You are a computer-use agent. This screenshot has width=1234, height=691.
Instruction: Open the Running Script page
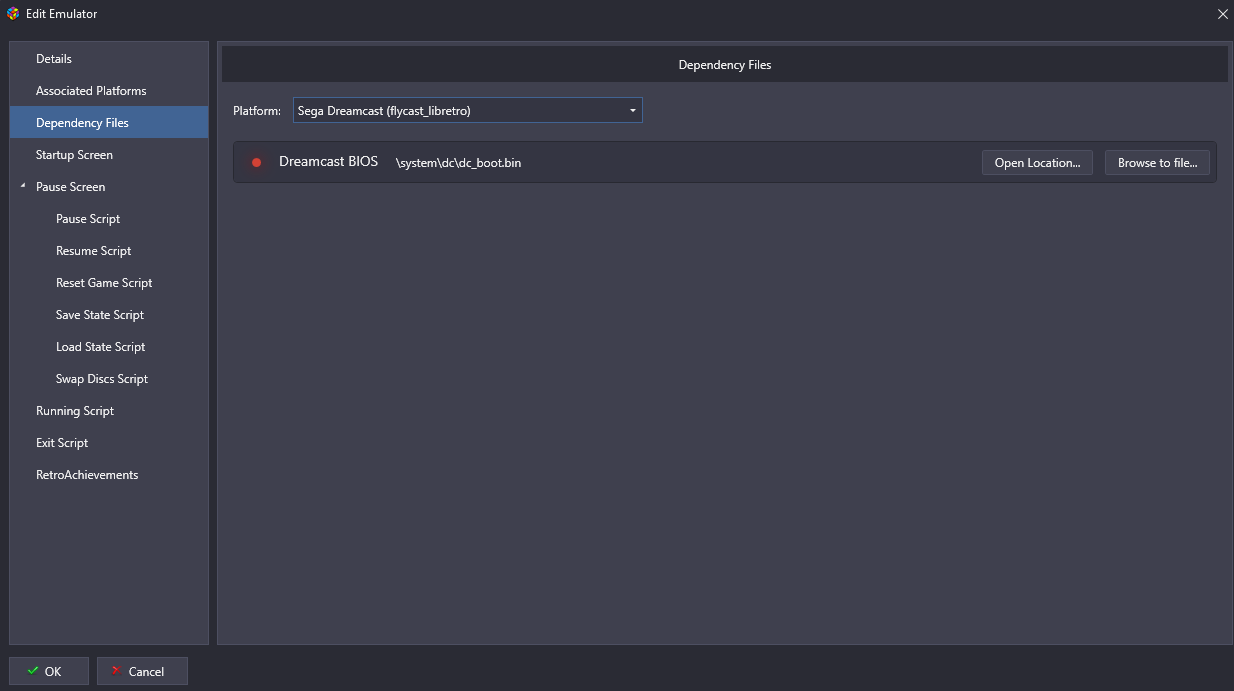click(109, 411)
